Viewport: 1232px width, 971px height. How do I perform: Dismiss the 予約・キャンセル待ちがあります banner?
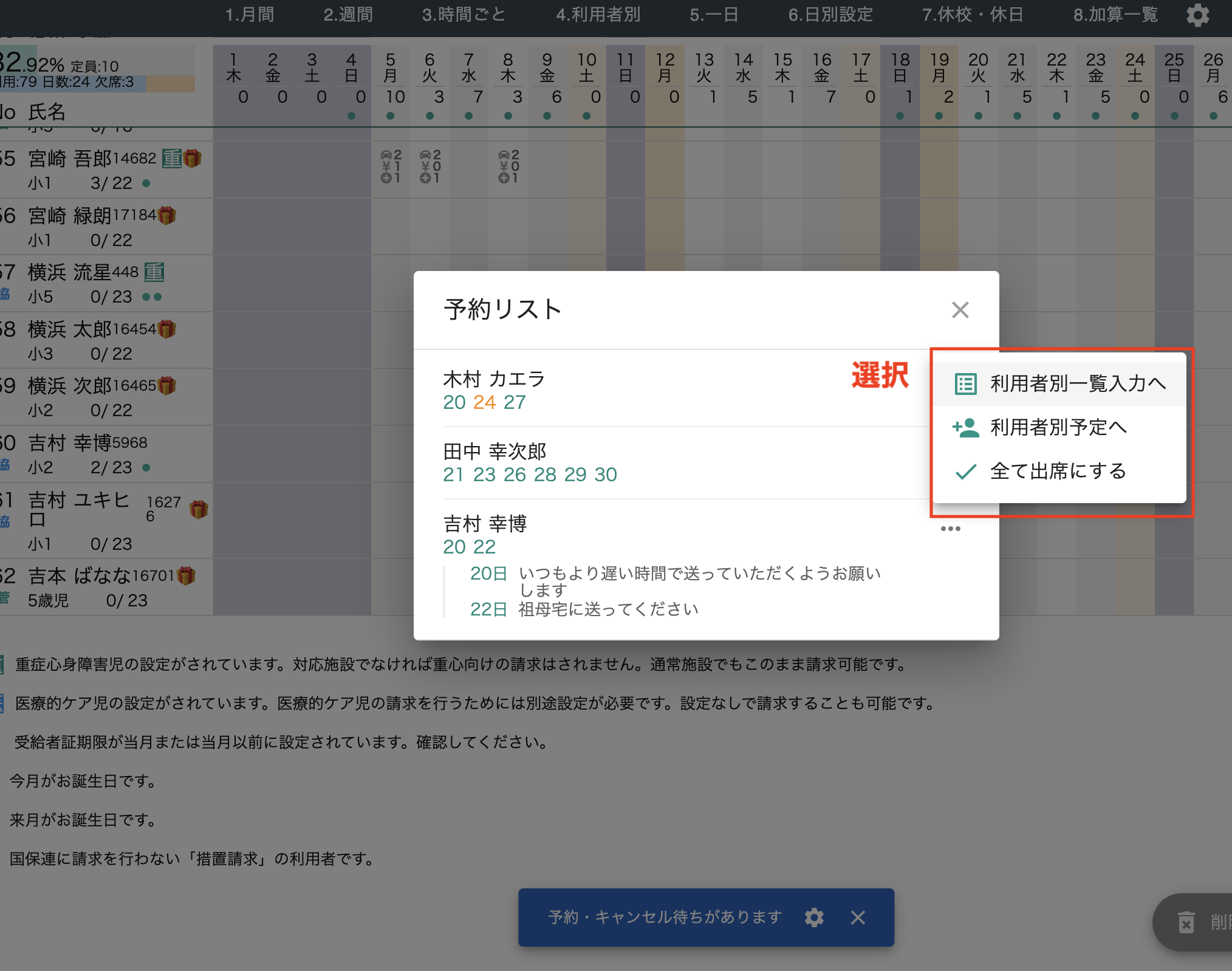point(858,918)
